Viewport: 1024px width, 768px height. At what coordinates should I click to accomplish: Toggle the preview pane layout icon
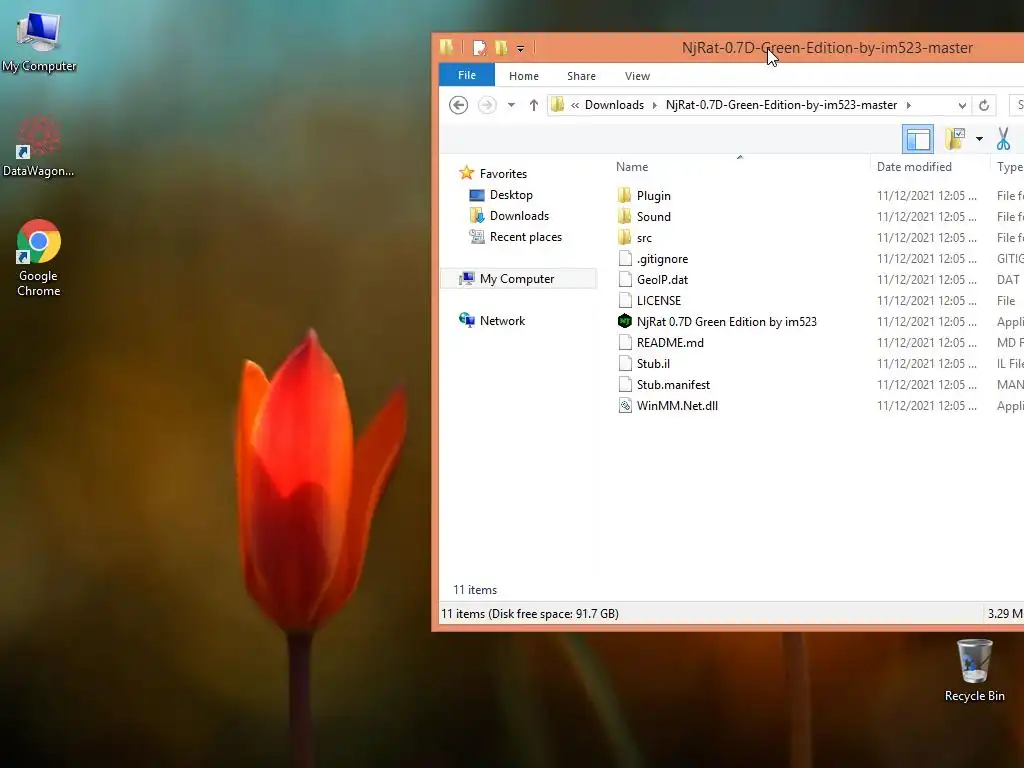[x=918, y=139]
